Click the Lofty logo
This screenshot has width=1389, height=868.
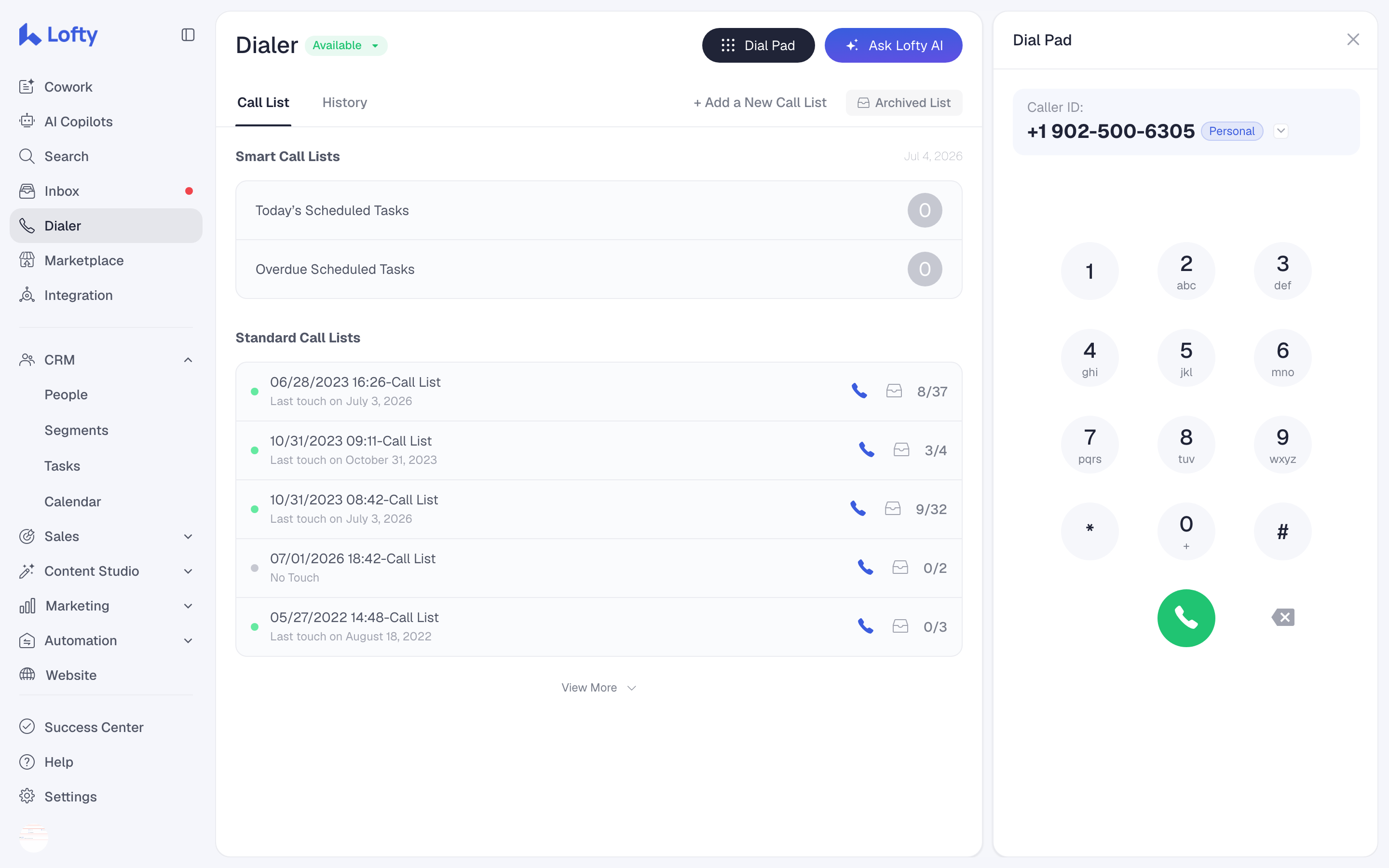(x=58, y=34)
